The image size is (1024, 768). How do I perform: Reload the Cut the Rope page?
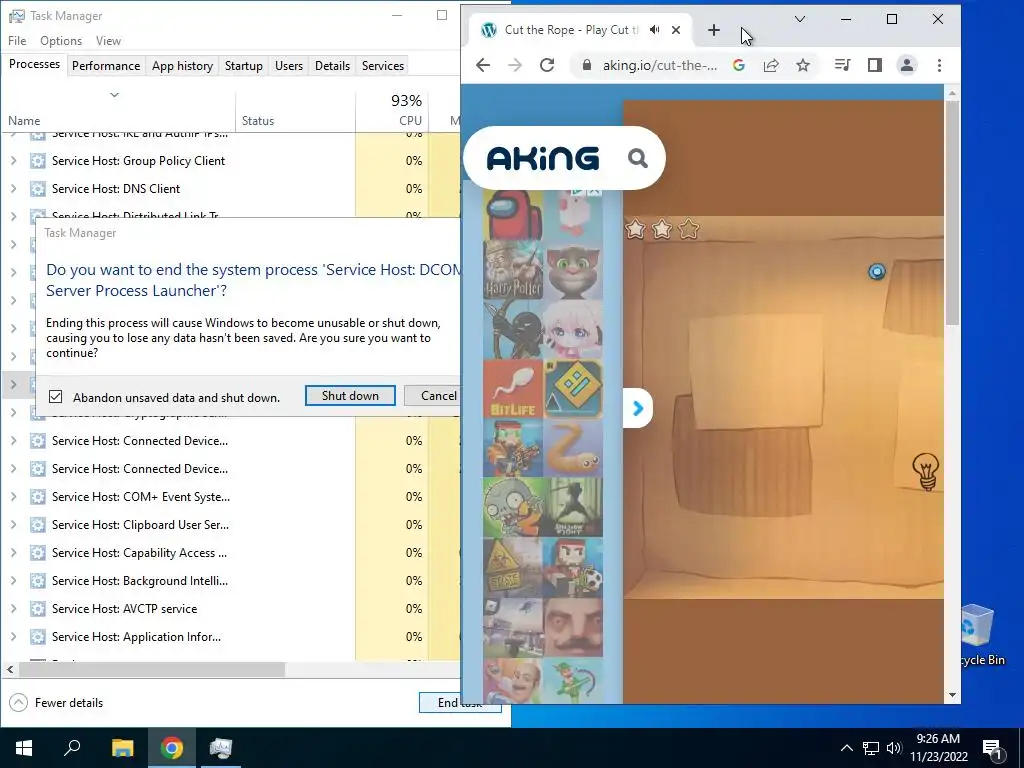[x=547, y=65]
